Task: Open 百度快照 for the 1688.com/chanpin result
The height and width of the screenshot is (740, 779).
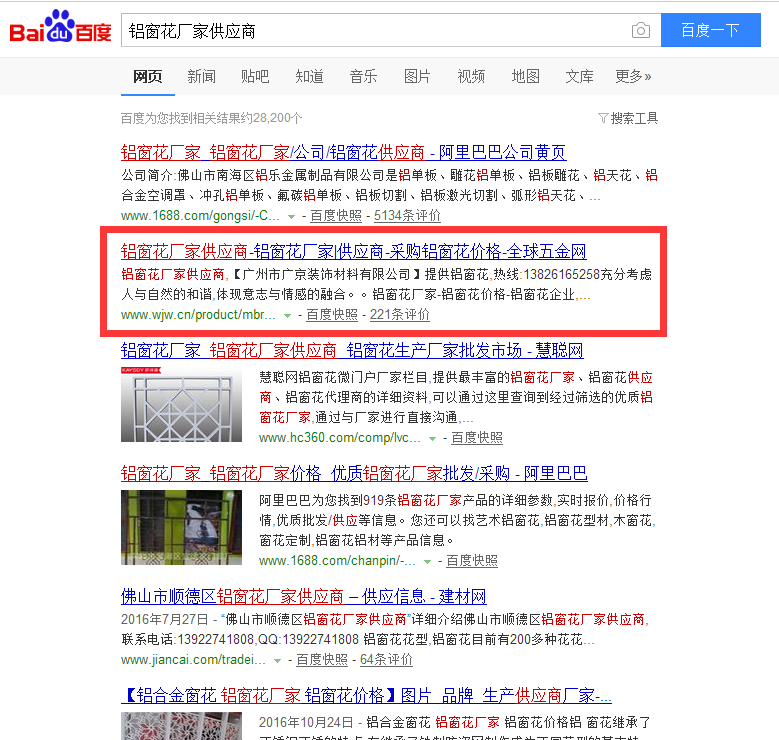Action: coord(472,561)
